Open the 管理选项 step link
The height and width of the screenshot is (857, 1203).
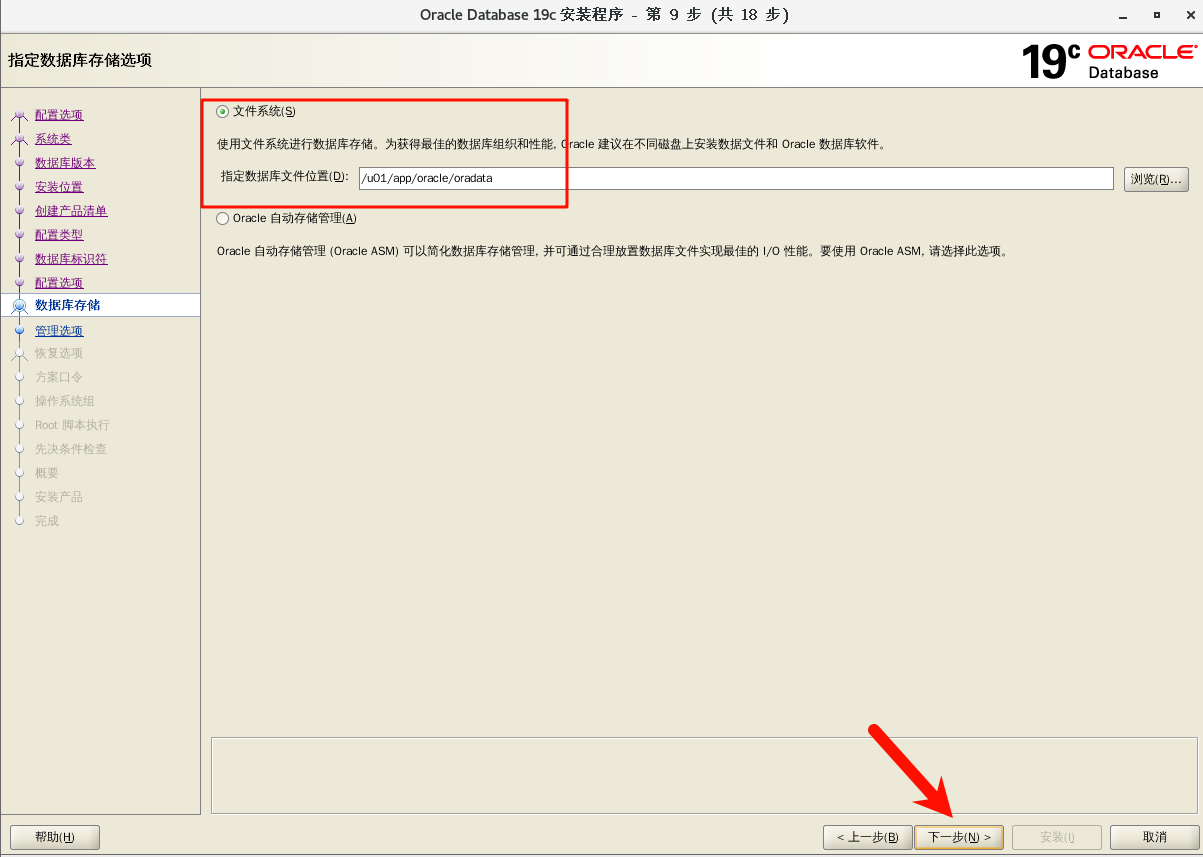pos(59,331)
